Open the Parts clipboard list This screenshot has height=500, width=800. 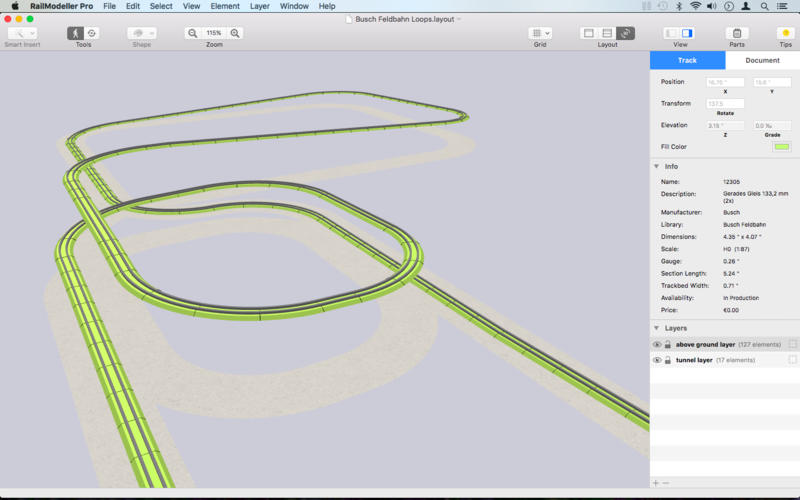click(736, 33)
